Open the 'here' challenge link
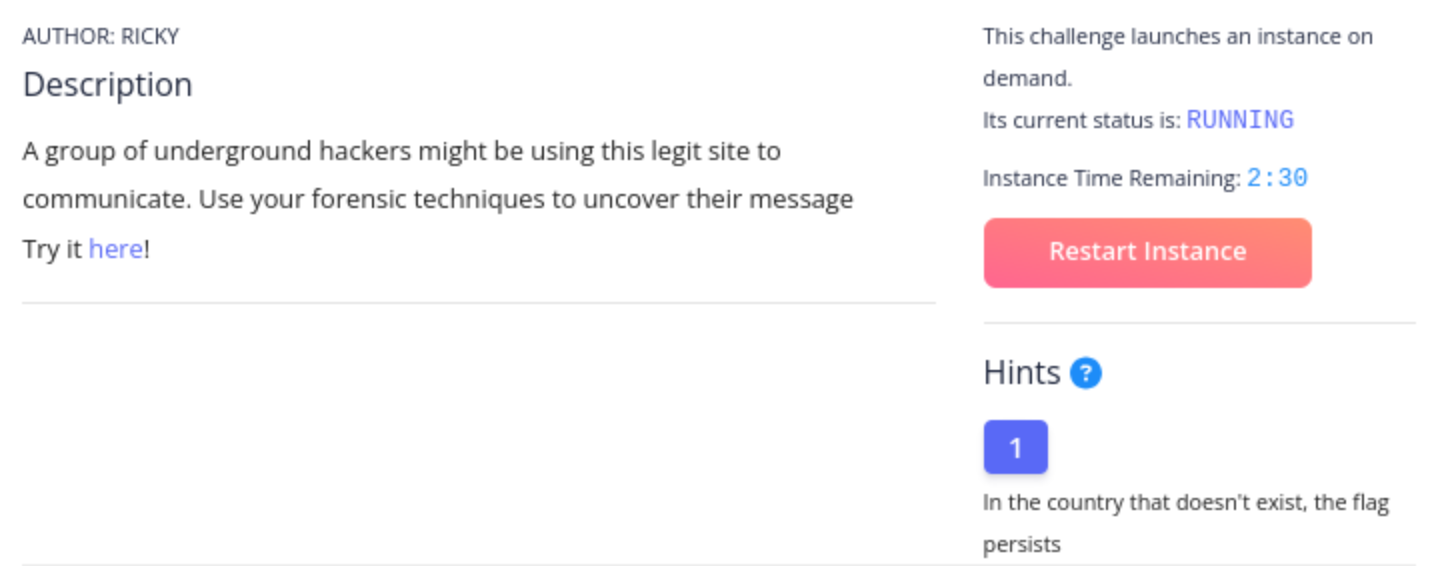Image resolution: width=1448 pixels, height=566 pixels. point(115,249)
